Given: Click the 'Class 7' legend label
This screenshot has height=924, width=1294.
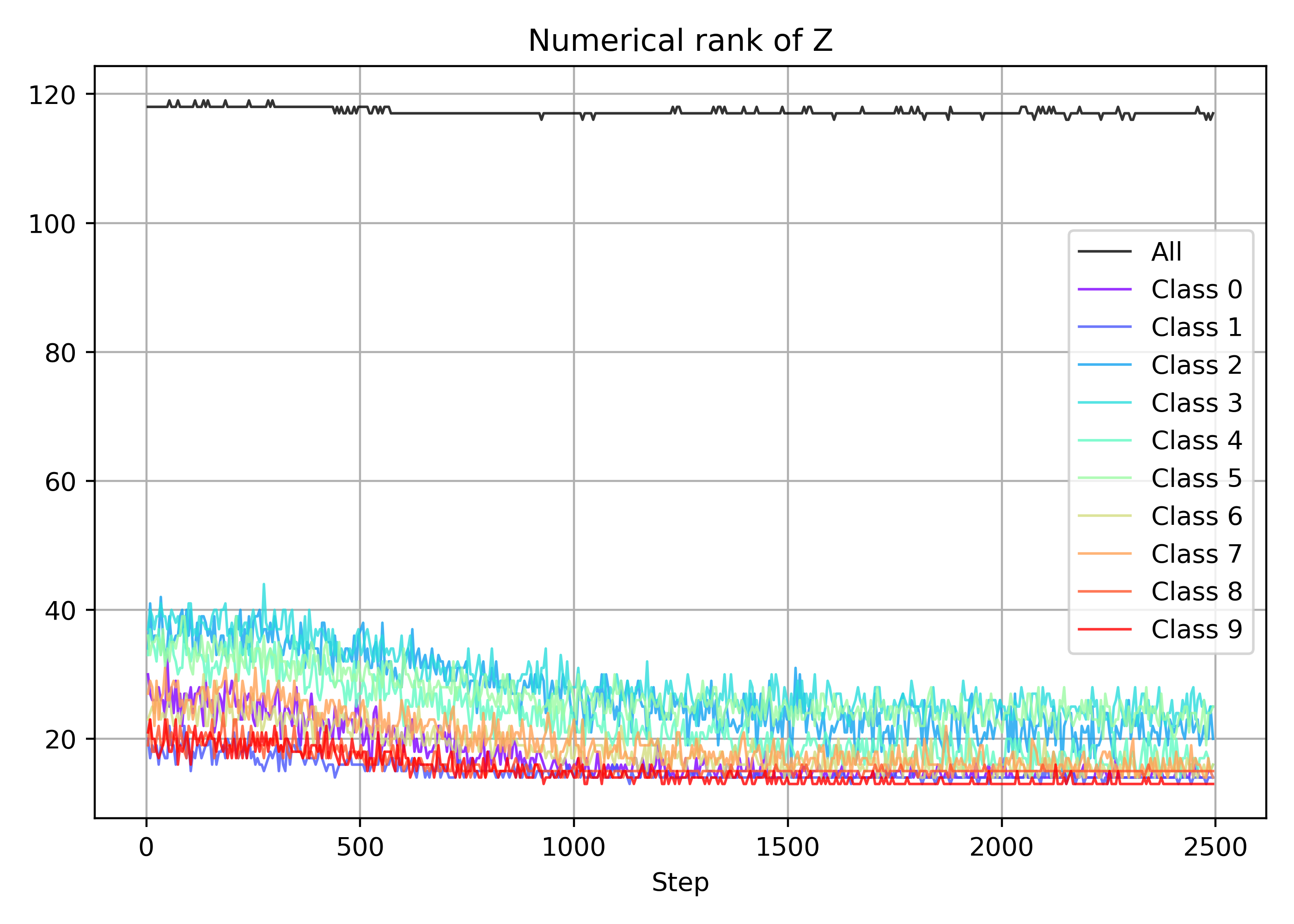Looking at the screenshot, I should [x=1196, y=553].
